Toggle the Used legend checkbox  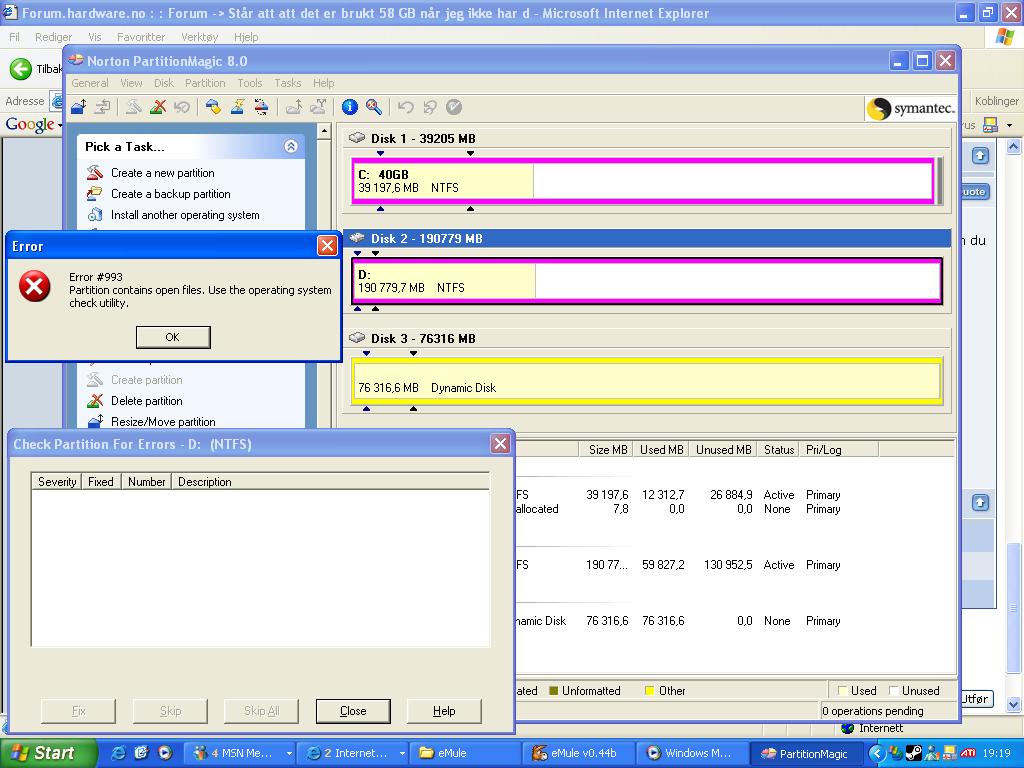pos(842,690)
